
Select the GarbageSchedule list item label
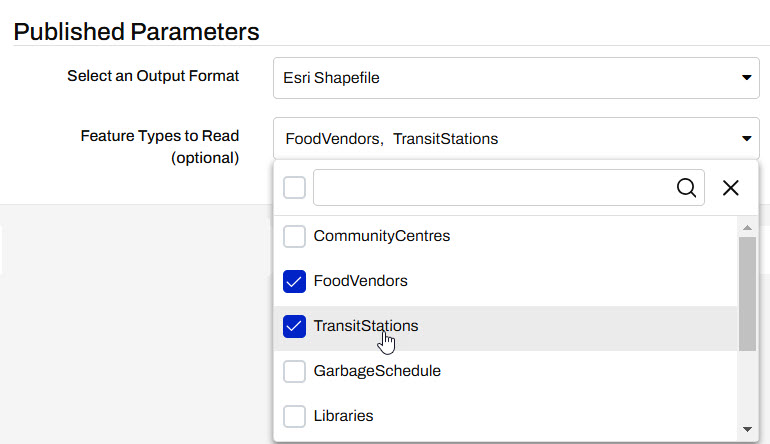tap(377, 371)
